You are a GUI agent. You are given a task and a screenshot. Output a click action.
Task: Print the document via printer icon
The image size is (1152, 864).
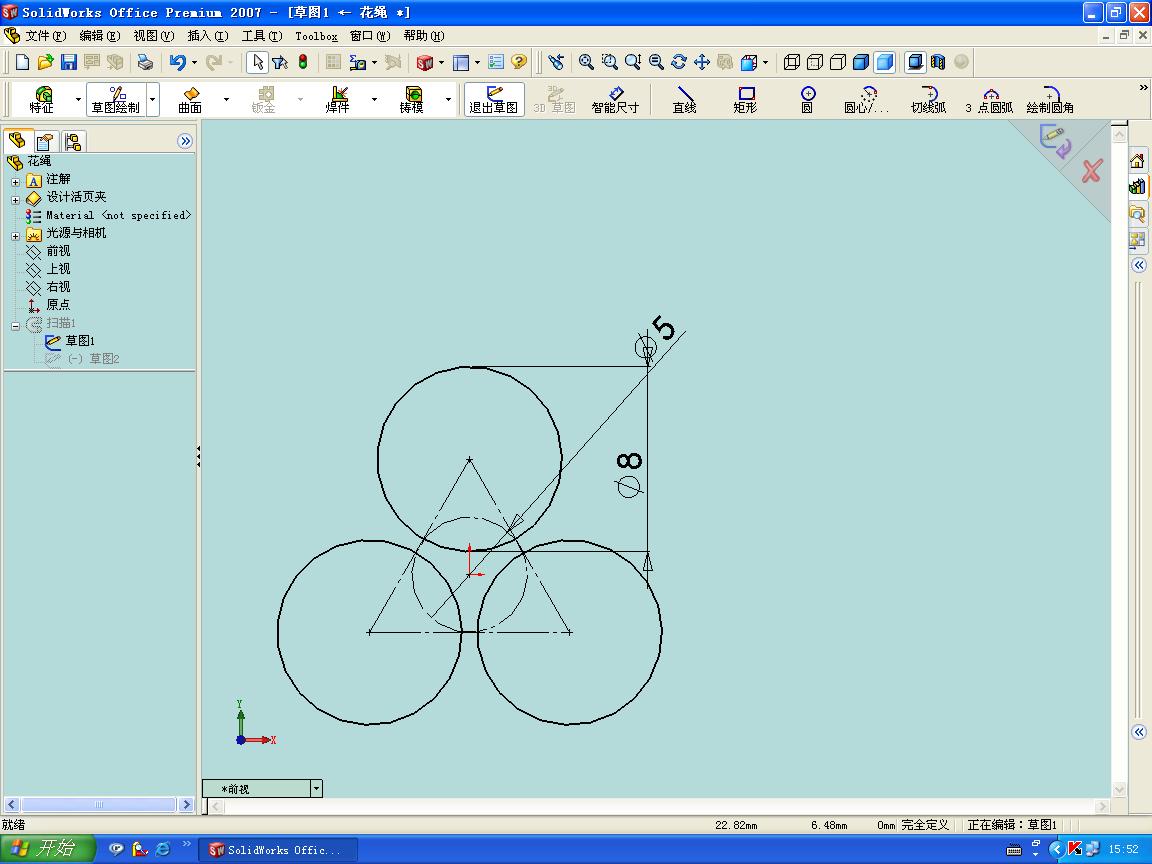[145, 62]
